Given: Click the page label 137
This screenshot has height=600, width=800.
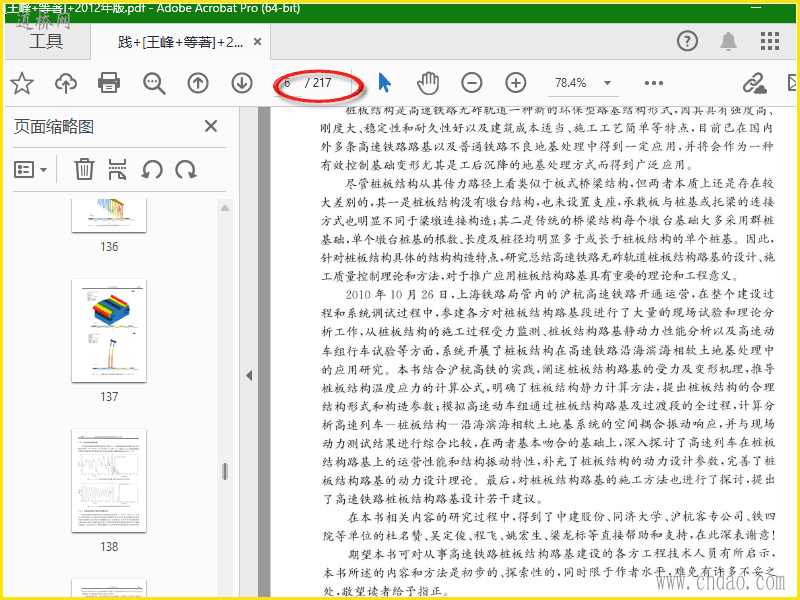Looking at the screenshot, I should [109, 397].
